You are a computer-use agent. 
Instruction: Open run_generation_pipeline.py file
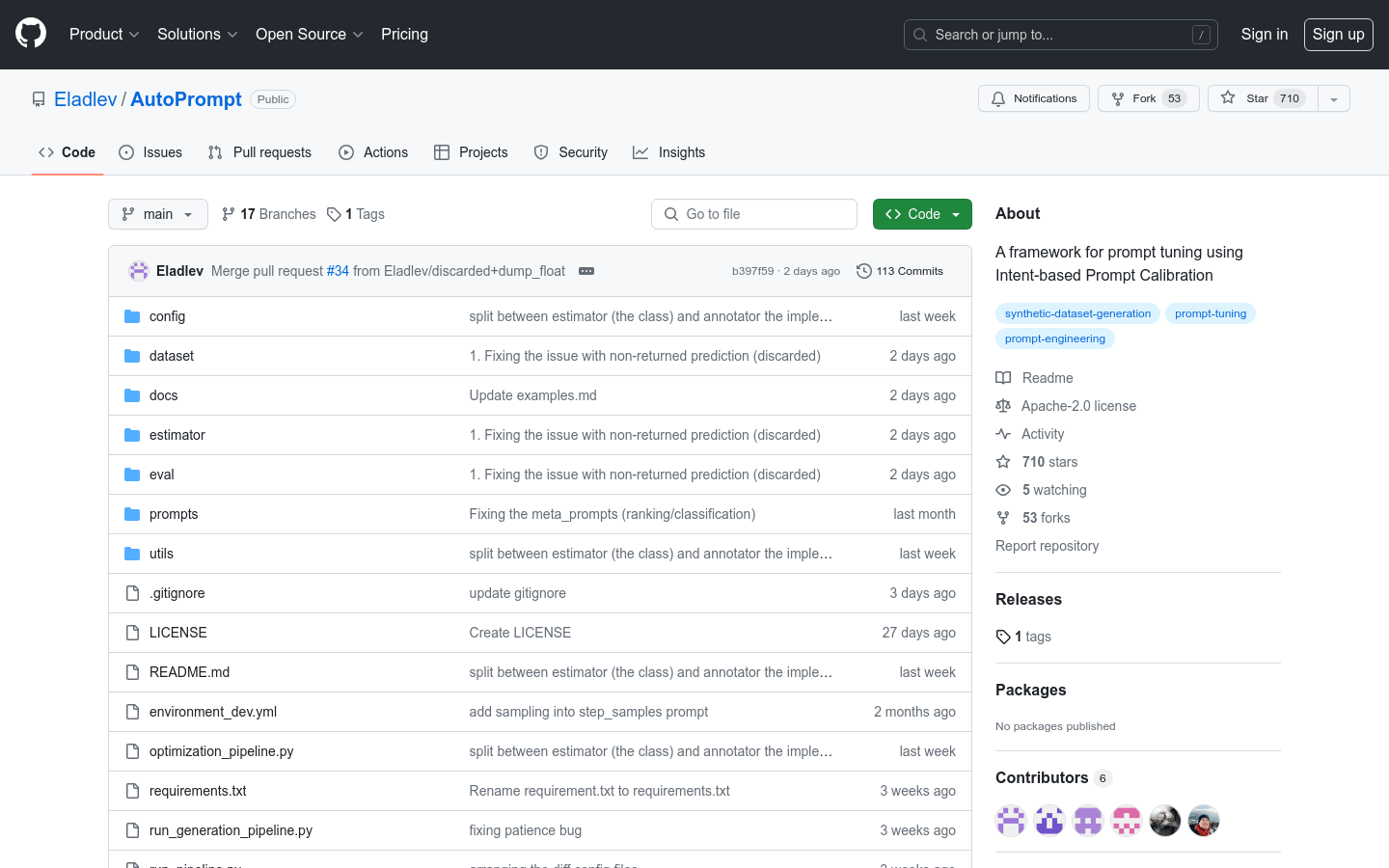pyautogui.click(x=231, y=830)
